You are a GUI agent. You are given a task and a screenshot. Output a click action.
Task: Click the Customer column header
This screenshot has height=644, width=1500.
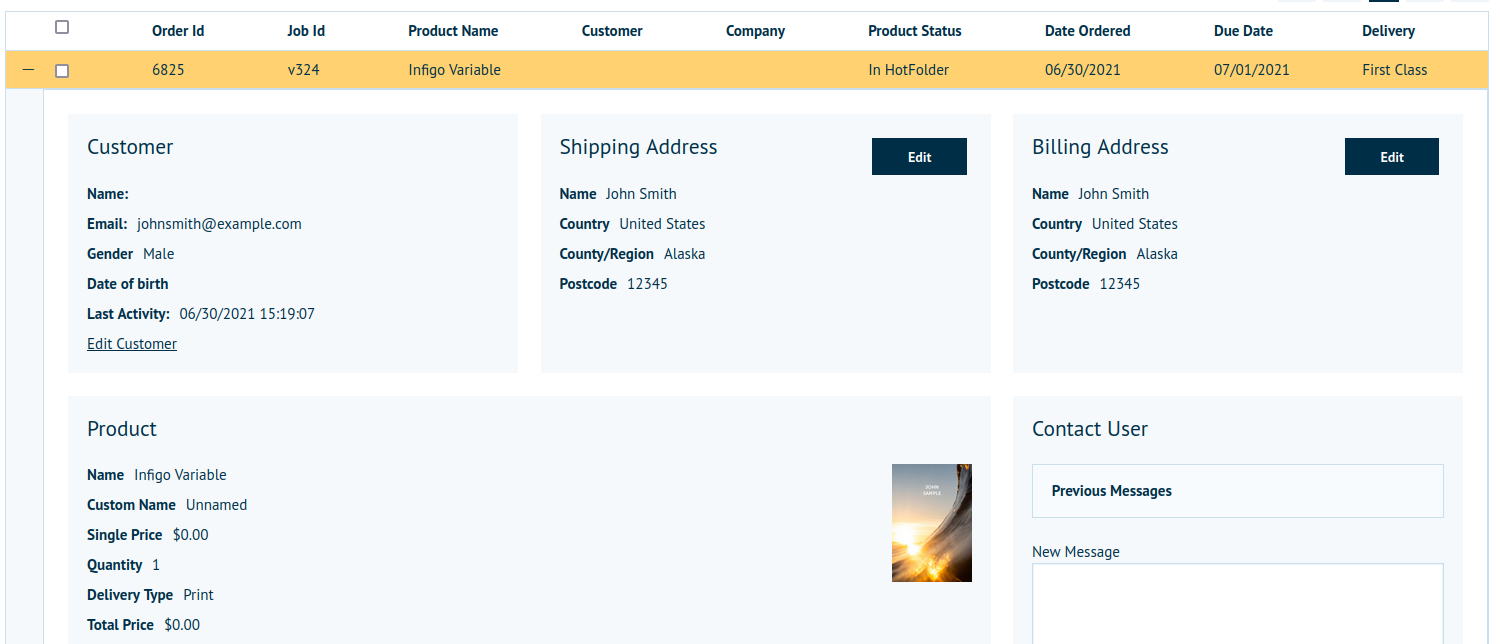tap(612, 31)
